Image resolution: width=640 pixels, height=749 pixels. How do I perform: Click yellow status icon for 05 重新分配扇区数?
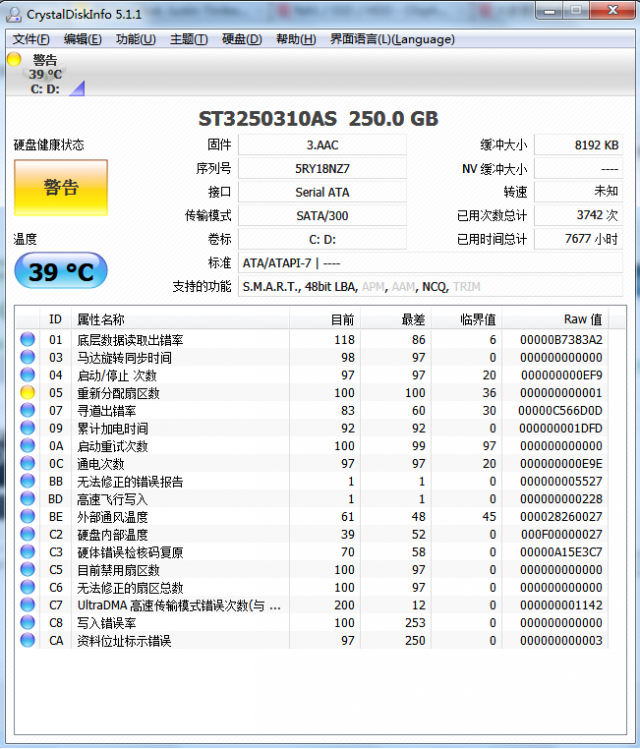28,392
